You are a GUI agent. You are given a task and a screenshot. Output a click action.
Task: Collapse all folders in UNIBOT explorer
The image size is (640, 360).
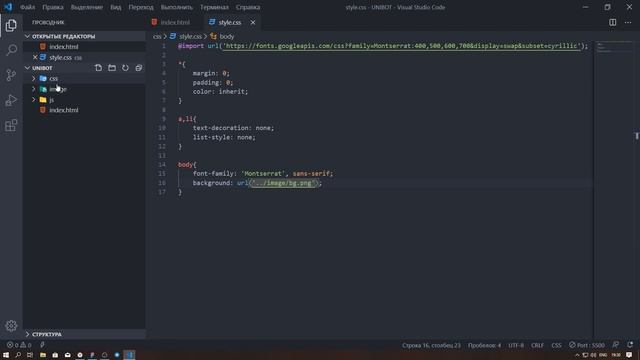point(139,68)
